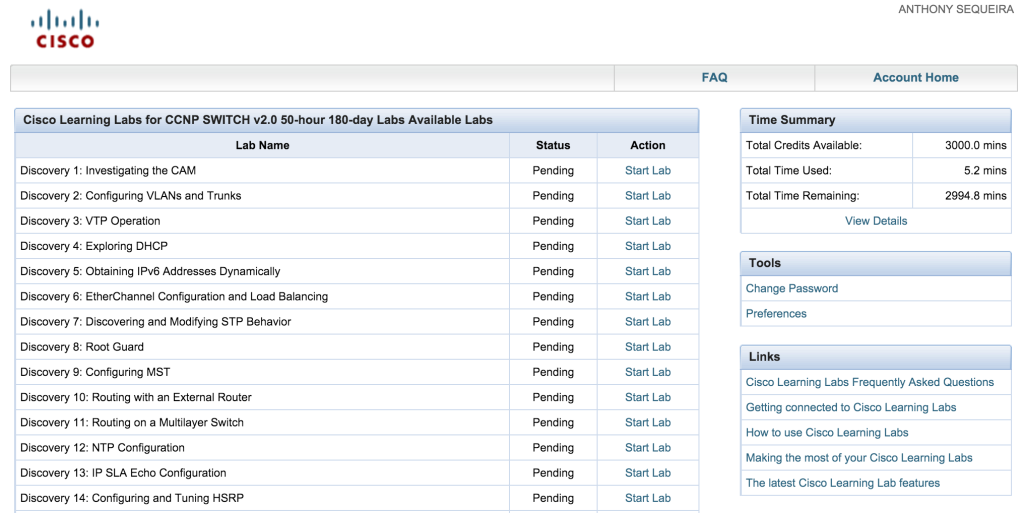1024x513 pixels.
Task: Open Cisco Learning Labs Frequently Asked Questions link
Action: click(x=870, y=382)
